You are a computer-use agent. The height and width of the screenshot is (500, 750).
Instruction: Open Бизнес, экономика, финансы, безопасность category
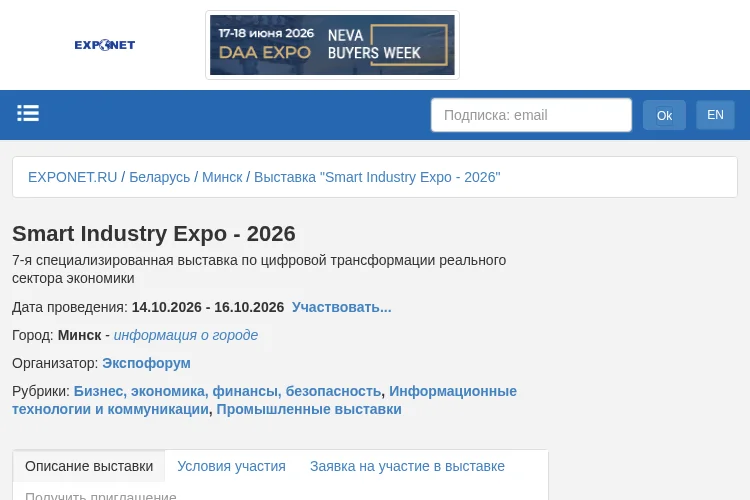click(x=228, y=391)
